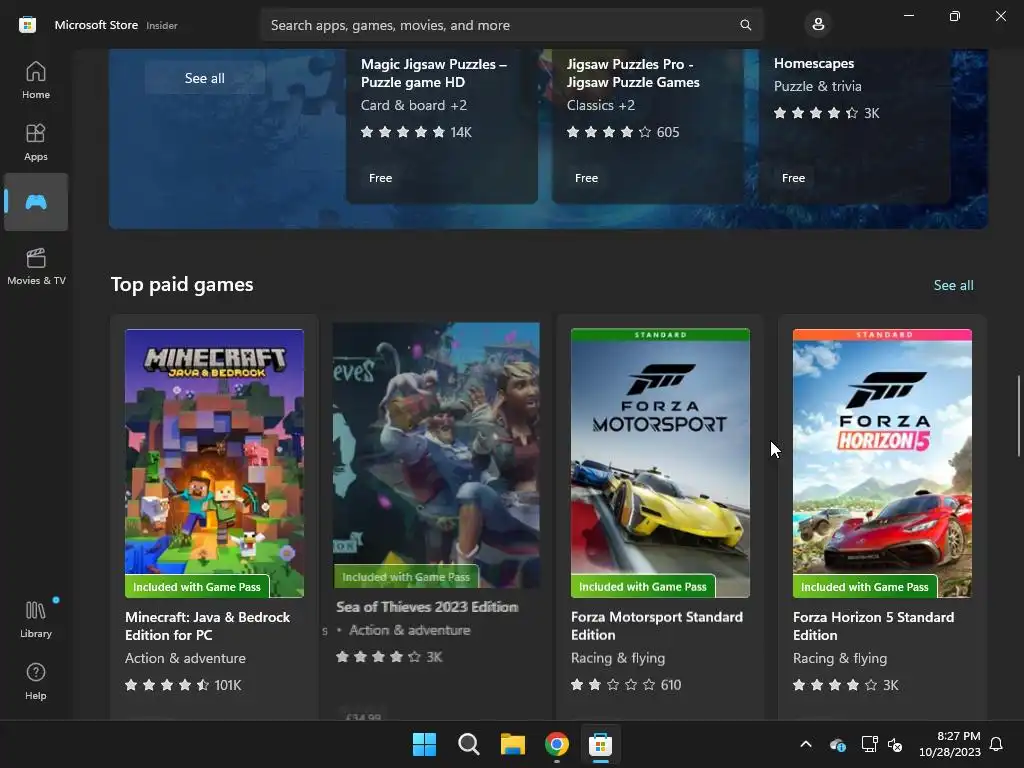
Task: Open the Apps section in sidebar
Action: click(36, 142)
